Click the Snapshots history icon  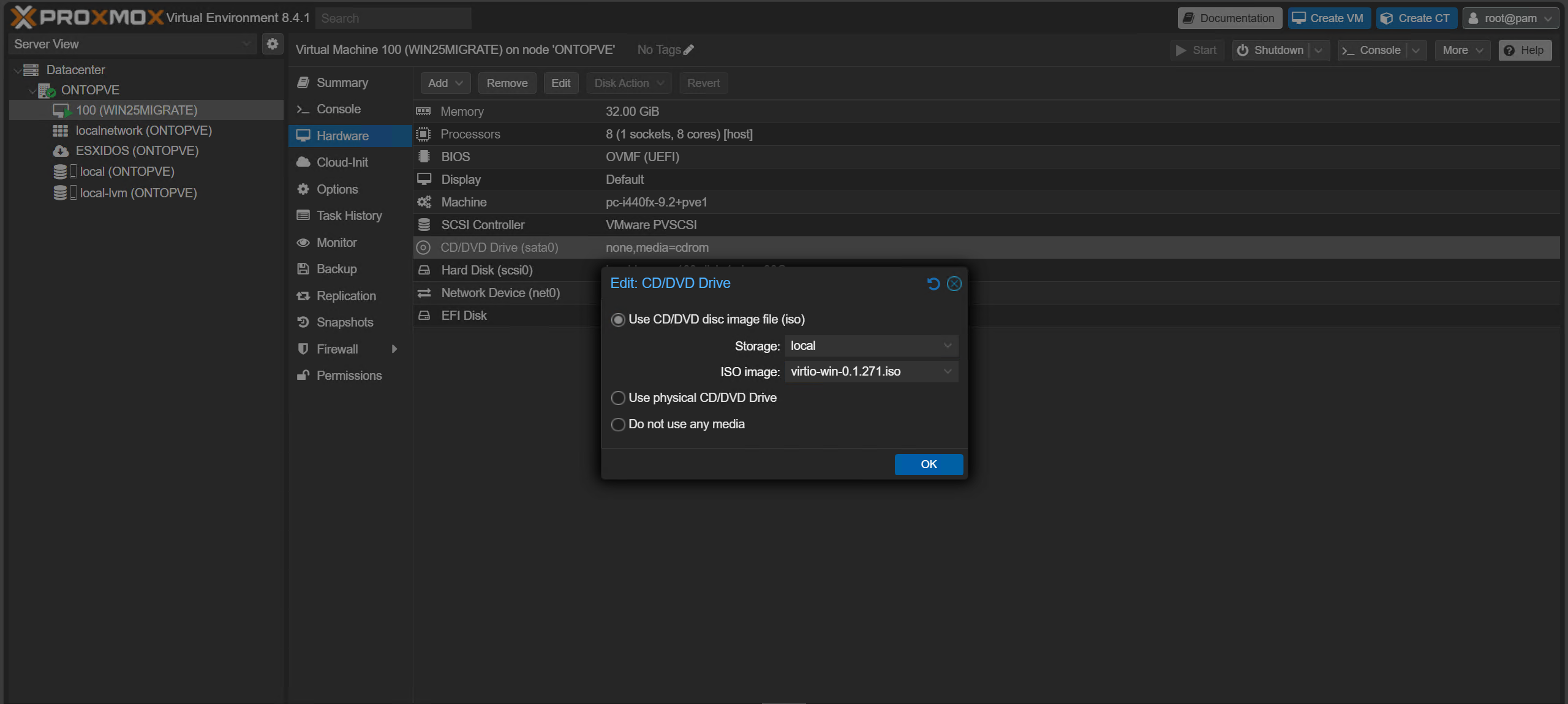(x=303, y=322)
